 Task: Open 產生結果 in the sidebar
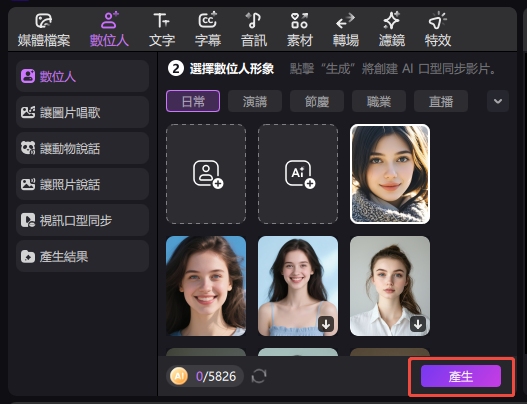click(x=82, y=256)
